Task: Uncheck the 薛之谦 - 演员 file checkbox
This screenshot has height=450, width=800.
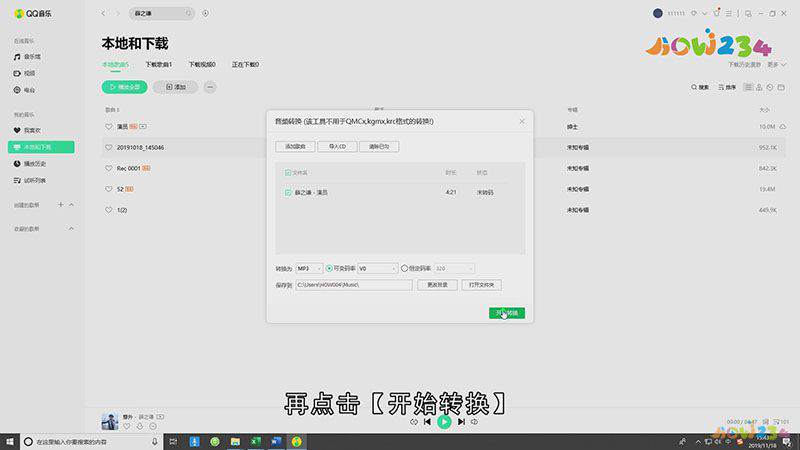Action: click(288, 193)
